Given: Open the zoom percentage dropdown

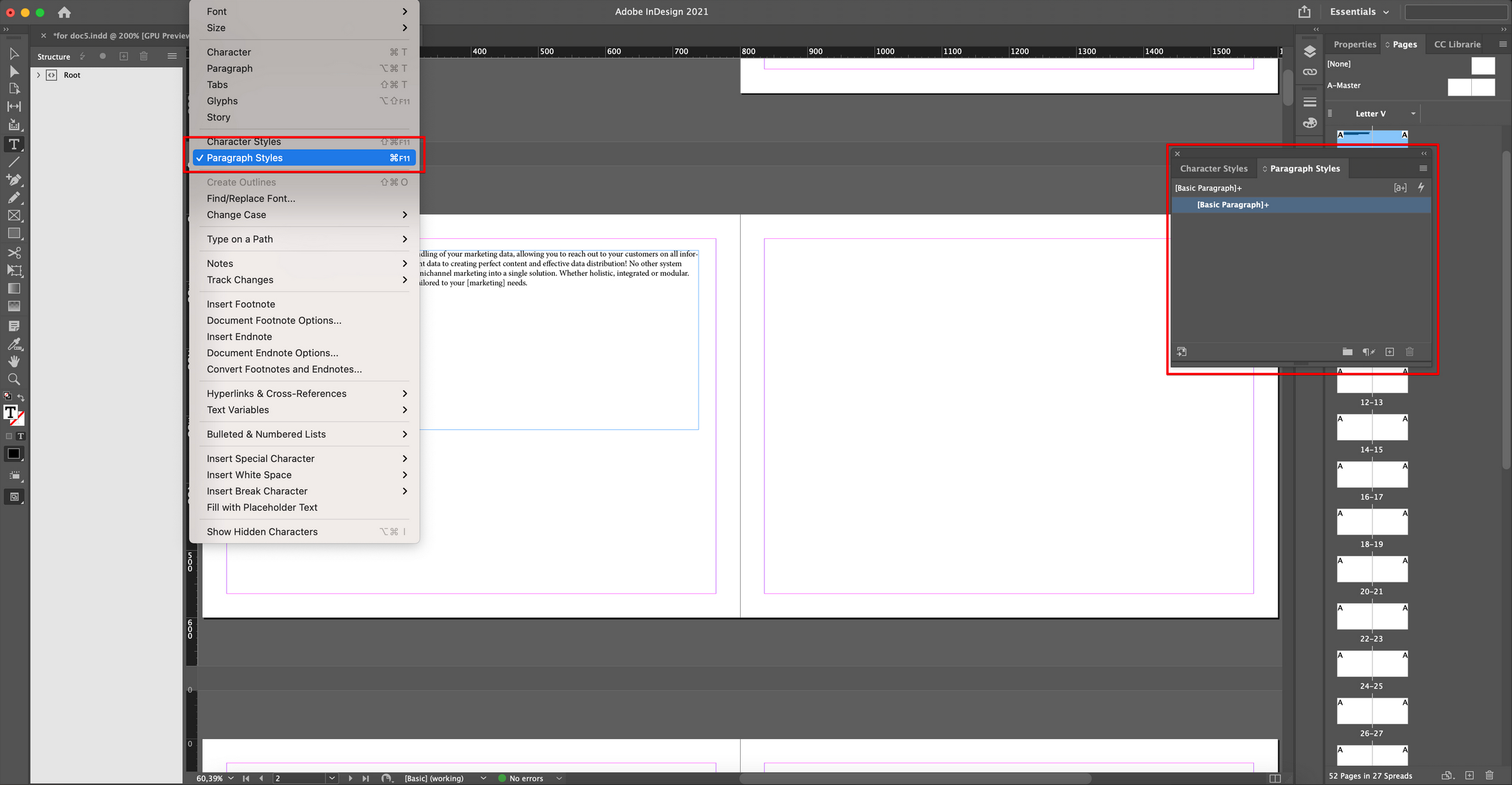Looking at the screenshot, I should 232,778.
